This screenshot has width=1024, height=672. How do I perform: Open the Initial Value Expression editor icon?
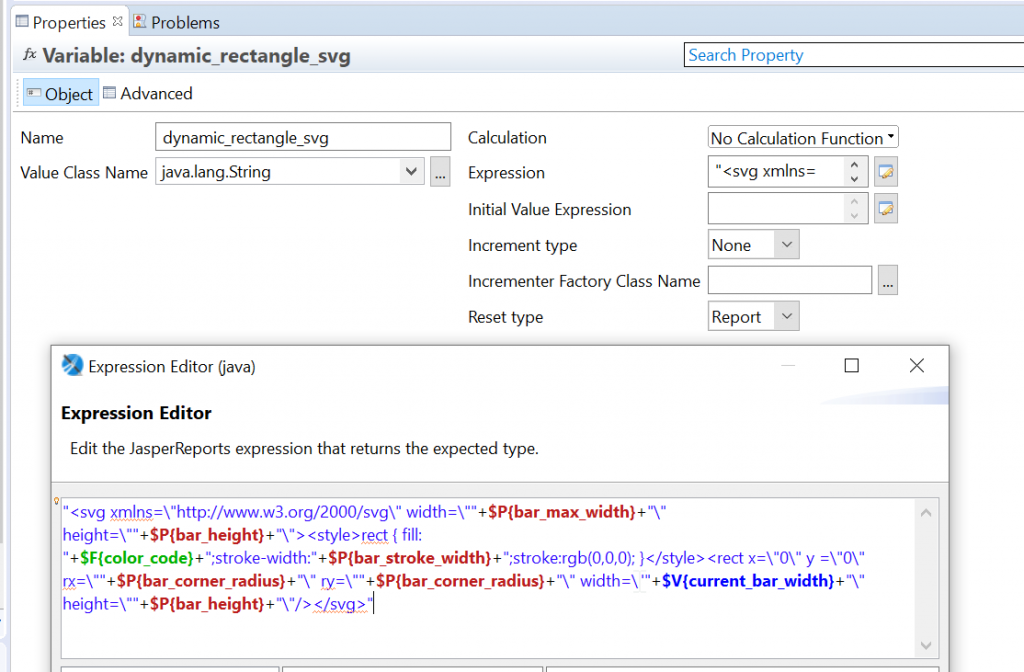[888, 208]
